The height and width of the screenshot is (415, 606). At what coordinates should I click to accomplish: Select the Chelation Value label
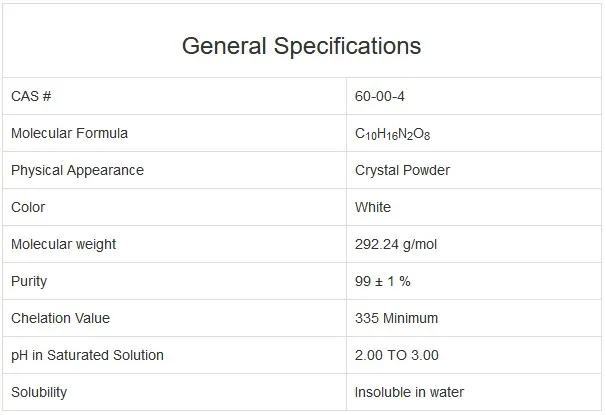coord(60,318)
